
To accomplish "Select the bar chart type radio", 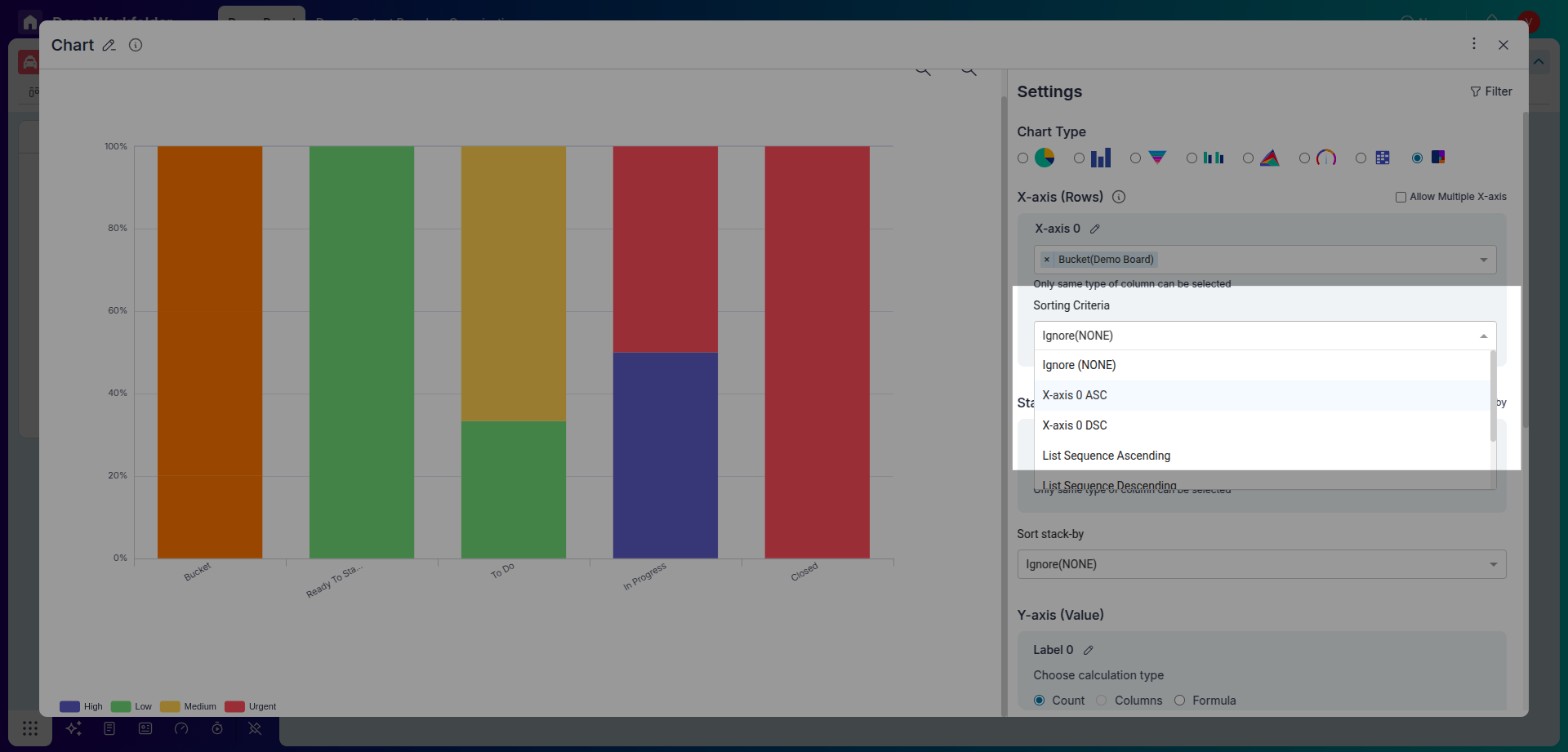I will click(x=1080, y=158).
